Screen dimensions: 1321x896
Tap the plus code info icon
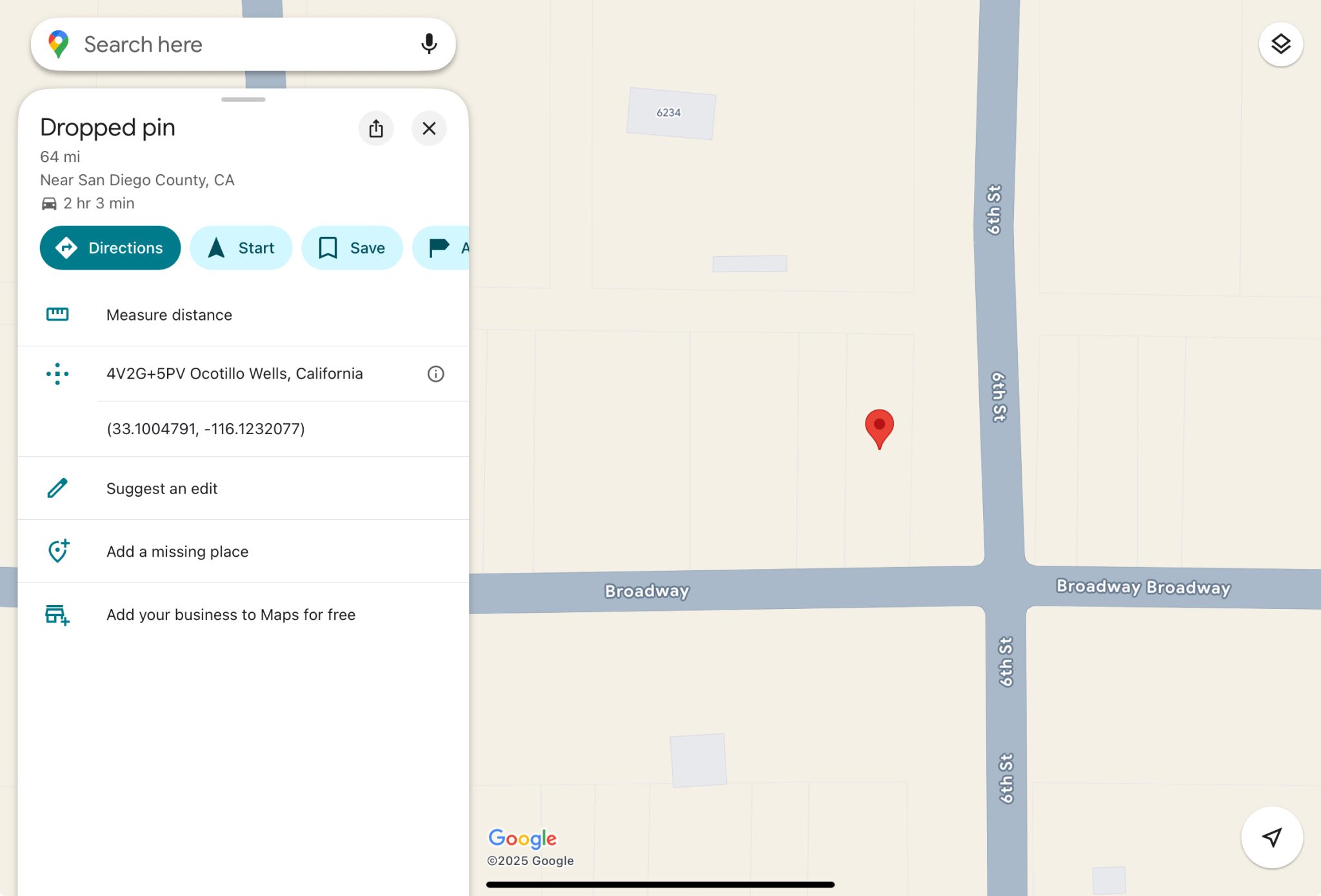coord(436,374)
